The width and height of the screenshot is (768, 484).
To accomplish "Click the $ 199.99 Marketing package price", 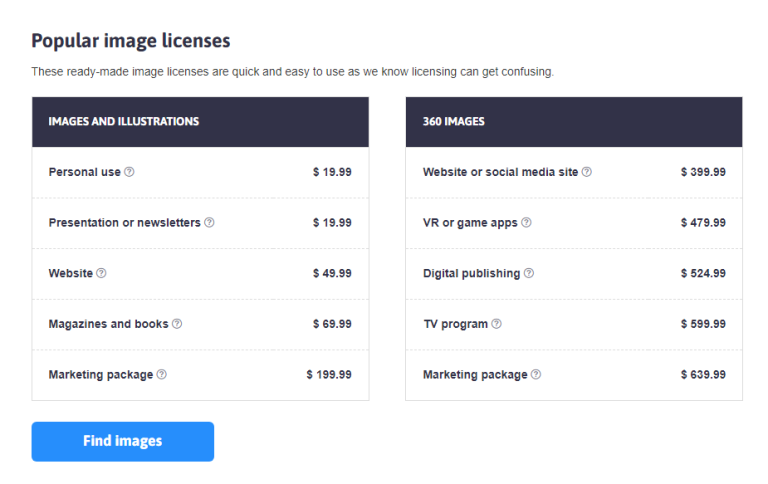I will (x=329, y=375).
